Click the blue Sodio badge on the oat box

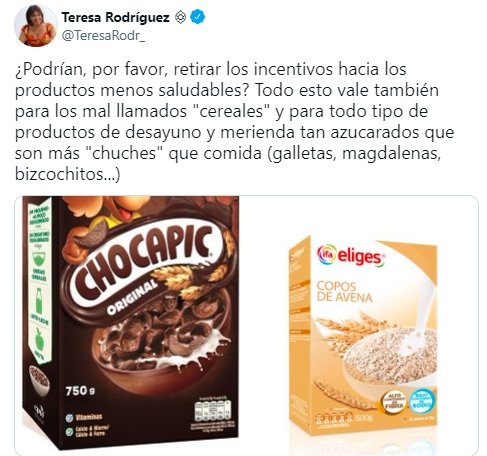pos(422,400)
